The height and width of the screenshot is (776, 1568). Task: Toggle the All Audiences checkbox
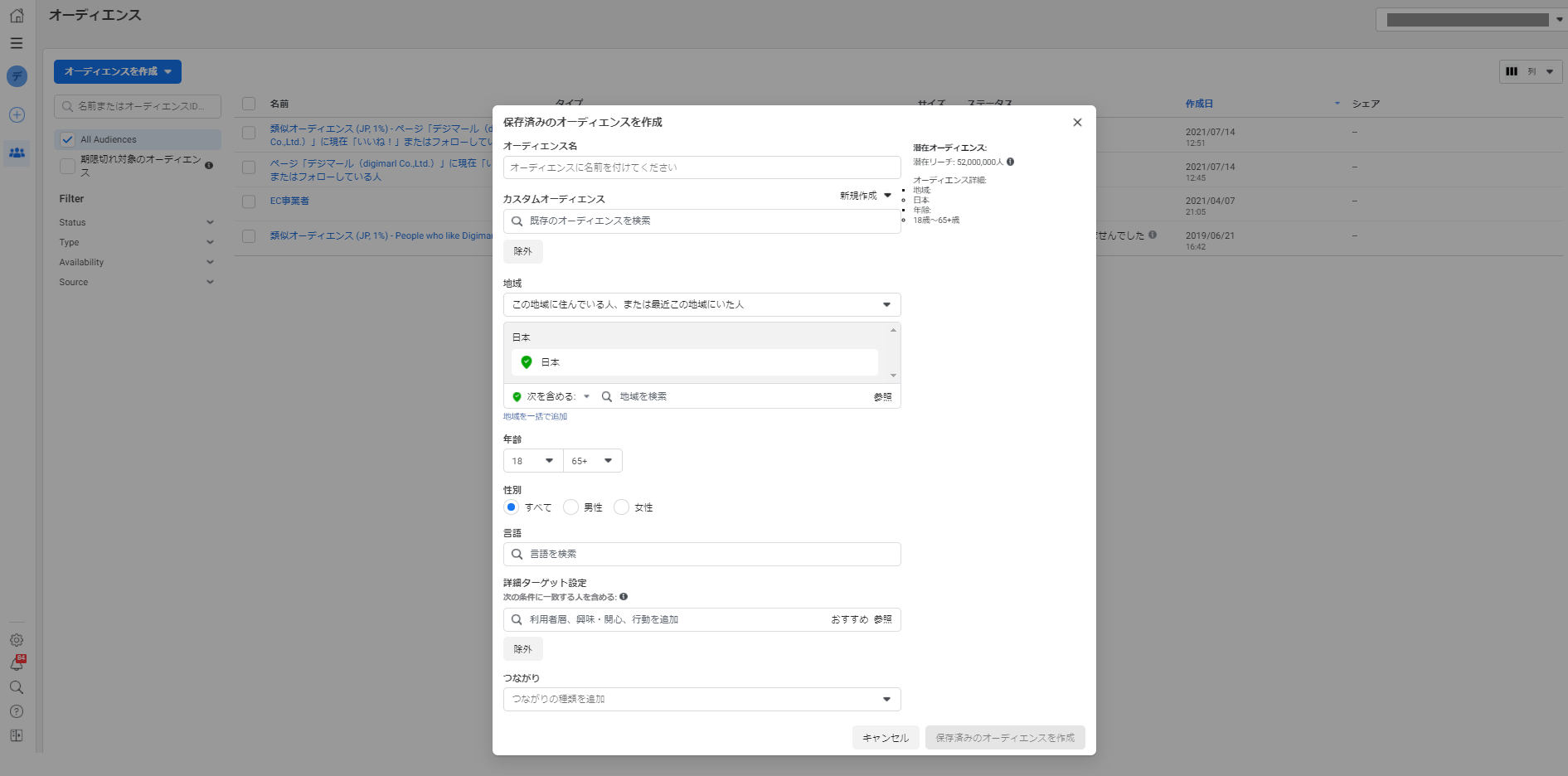pos(68,139)
